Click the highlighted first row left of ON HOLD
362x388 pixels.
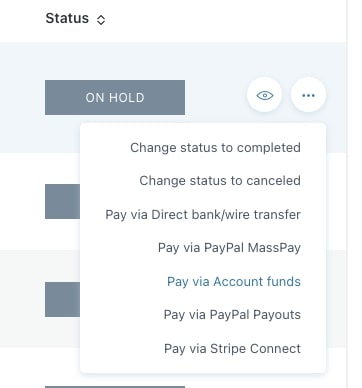pos(22,97)
